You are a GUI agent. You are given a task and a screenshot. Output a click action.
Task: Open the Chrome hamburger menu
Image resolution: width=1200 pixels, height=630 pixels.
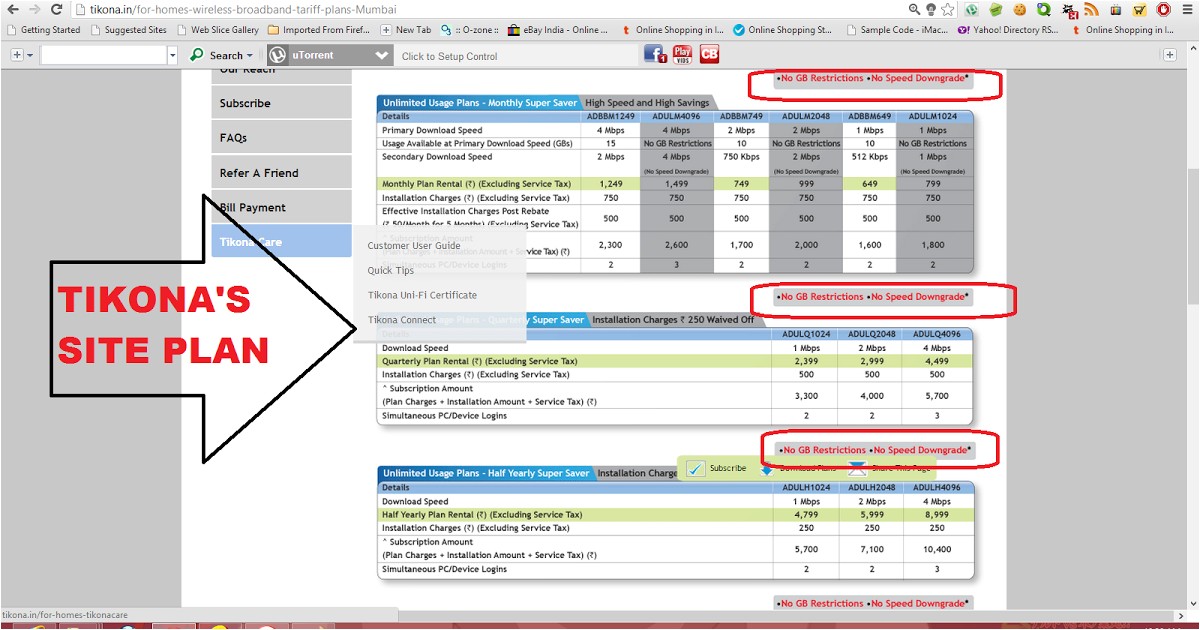[x=1187, y=9]
